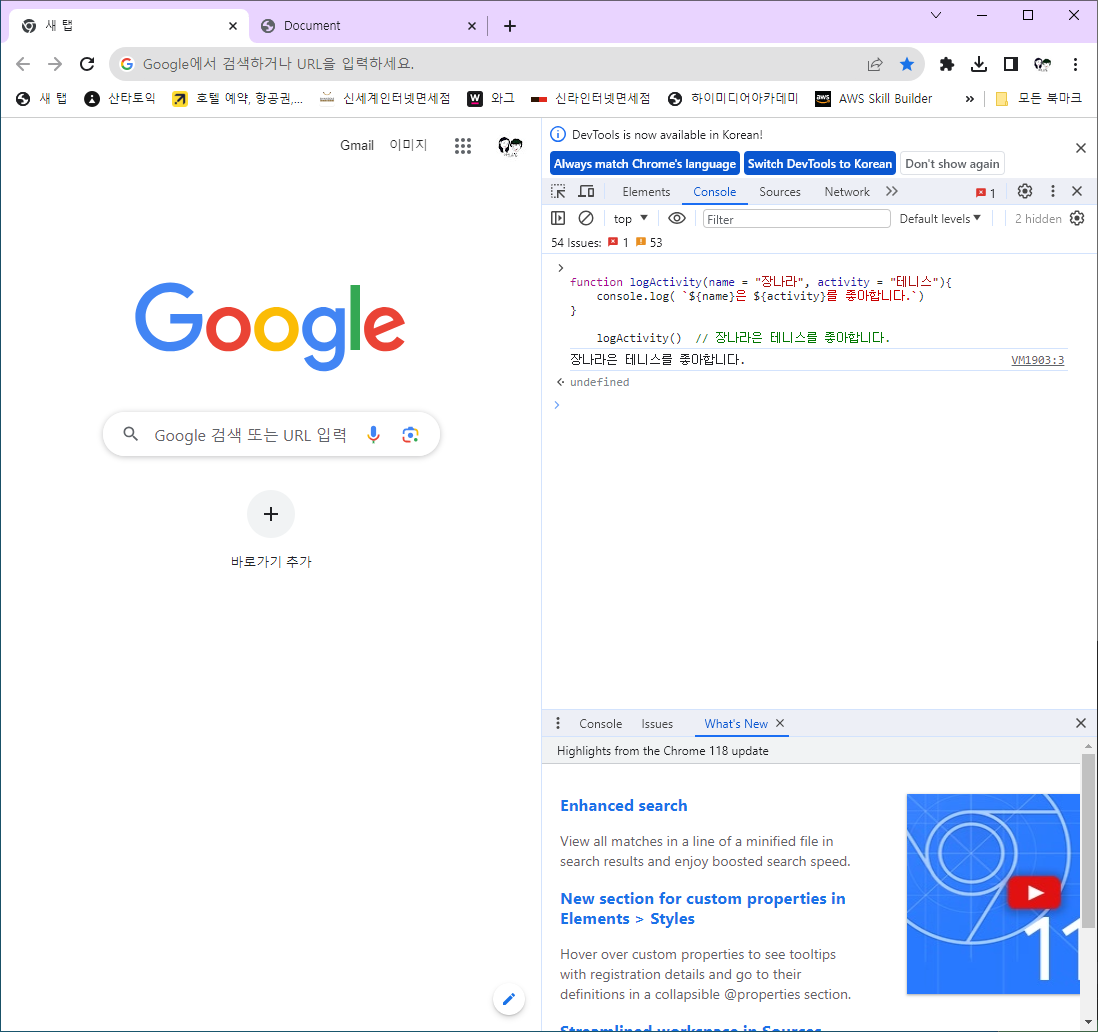Screen dimensions: 1098x1032
Task: Toggle the console sidebar
Action: pos(558,218)
